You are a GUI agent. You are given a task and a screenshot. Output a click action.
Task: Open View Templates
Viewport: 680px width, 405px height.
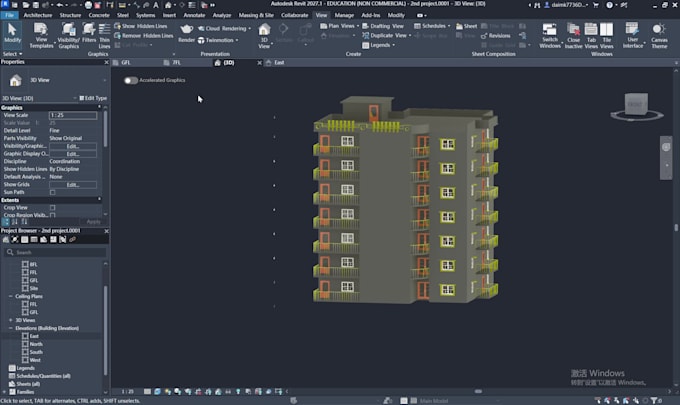coord(41,36)
